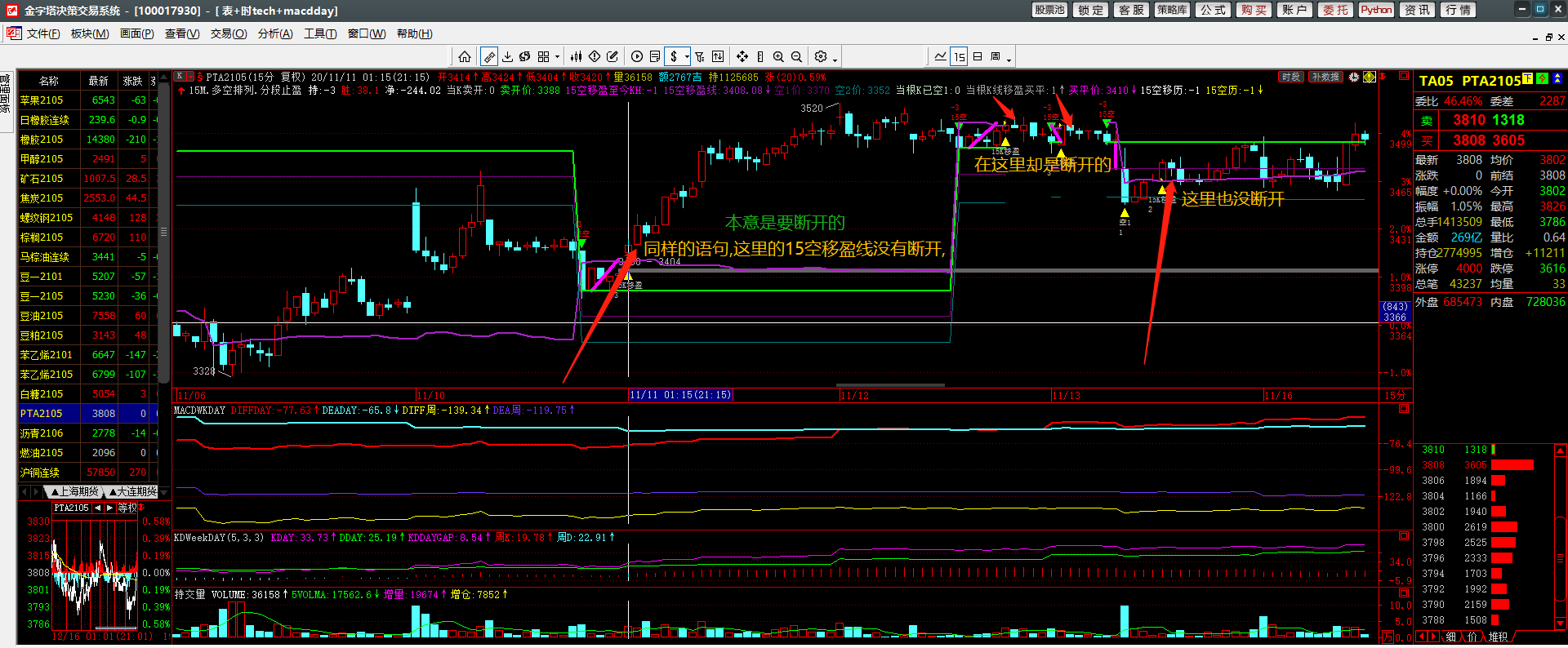
Task: Expand the settings gear dropdown arrow
Action: click(835, 58)
